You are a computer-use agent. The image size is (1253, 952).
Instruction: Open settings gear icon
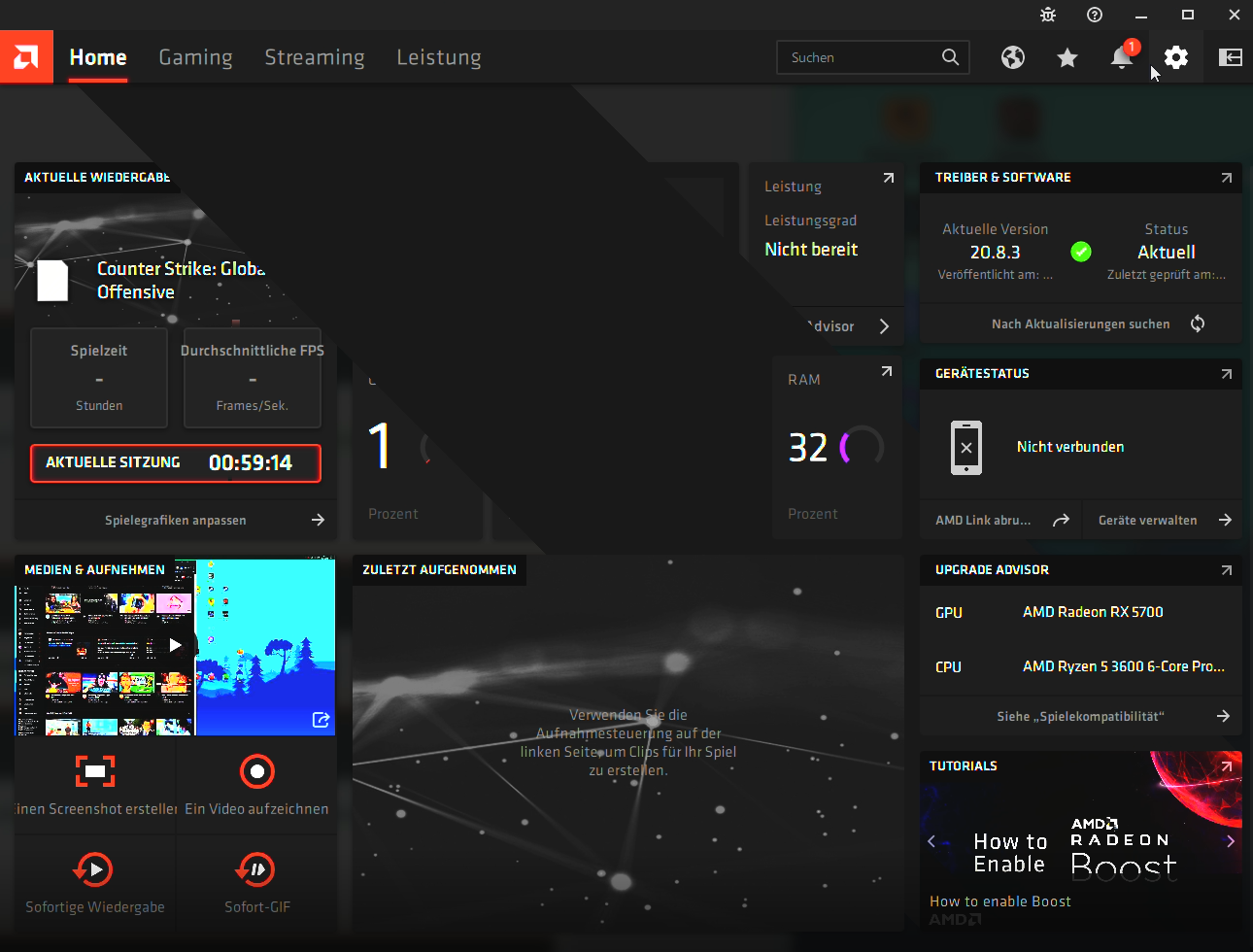click(1176, 57)
